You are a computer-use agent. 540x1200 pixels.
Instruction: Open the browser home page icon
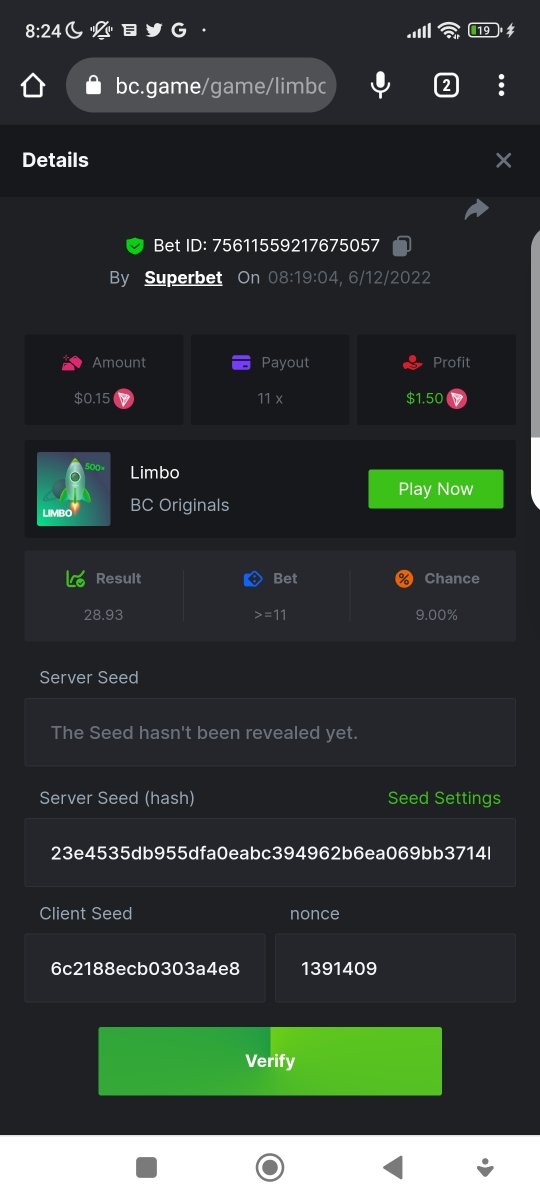33,86
